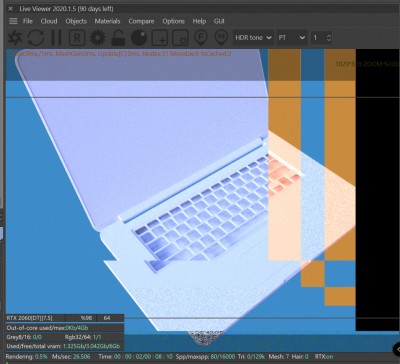Toggle clay mode sphere icon
Viewport: 400px width, 364px height.
(139, 38)
